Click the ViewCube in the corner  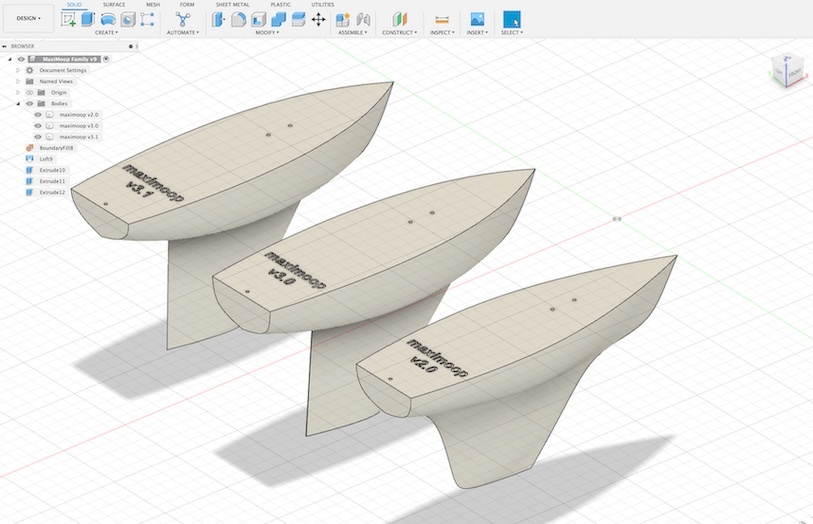(x=786, y=71)
